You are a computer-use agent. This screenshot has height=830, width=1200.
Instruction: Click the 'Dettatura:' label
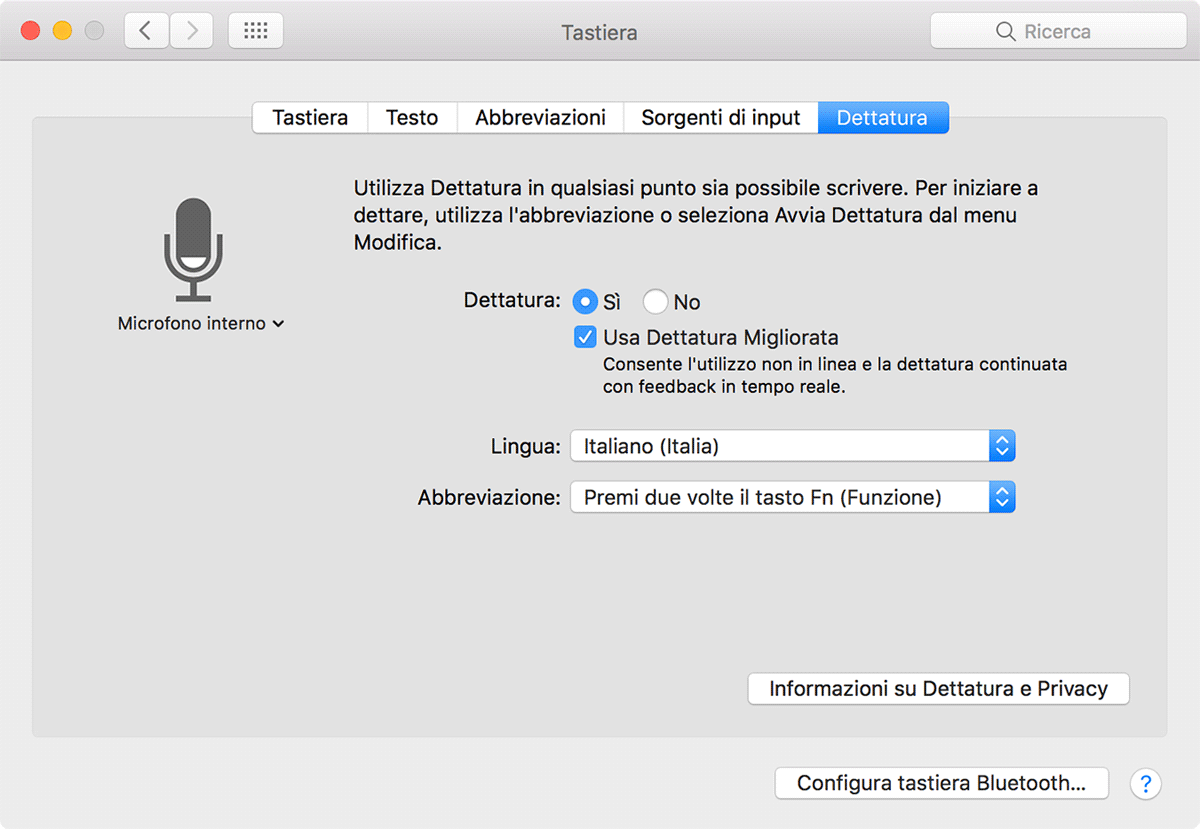(x=512, y=299)
